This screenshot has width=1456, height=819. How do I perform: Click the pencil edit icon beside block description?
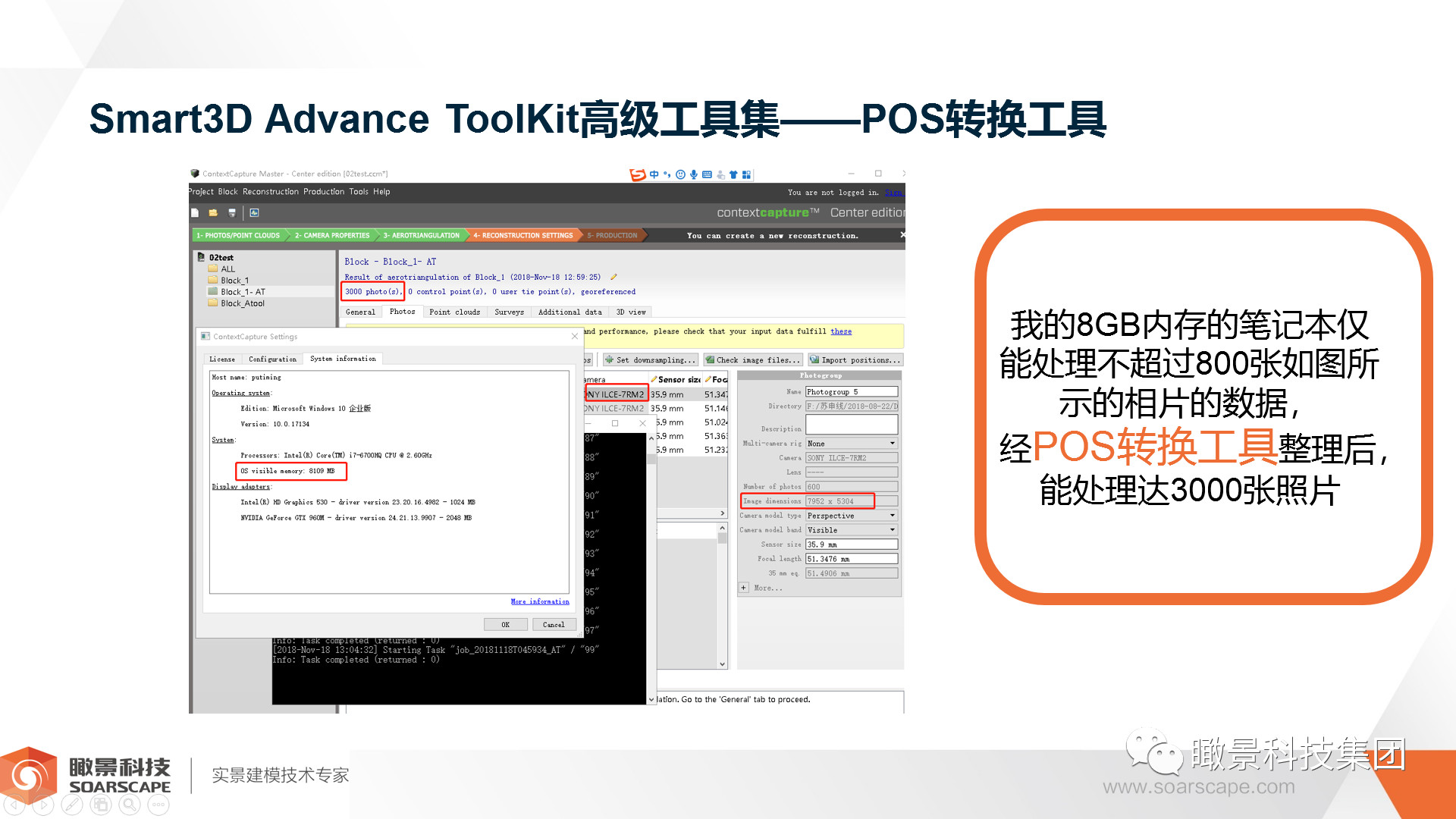point(613,277)
